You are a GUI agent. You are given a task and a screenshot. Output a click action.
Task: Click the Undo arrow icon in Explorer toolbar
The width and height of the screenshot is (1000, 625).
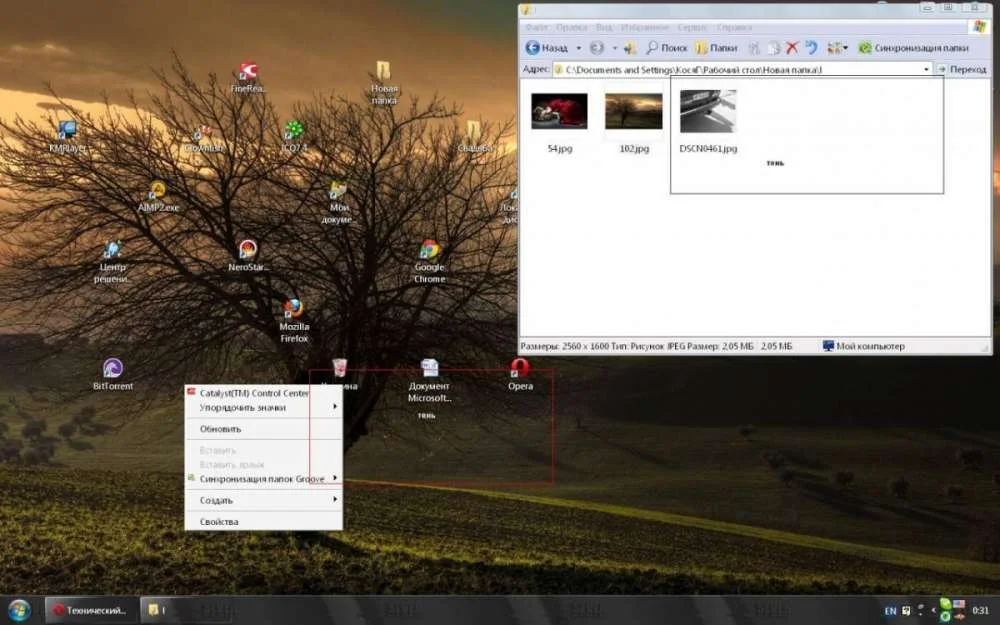point(811,47)
